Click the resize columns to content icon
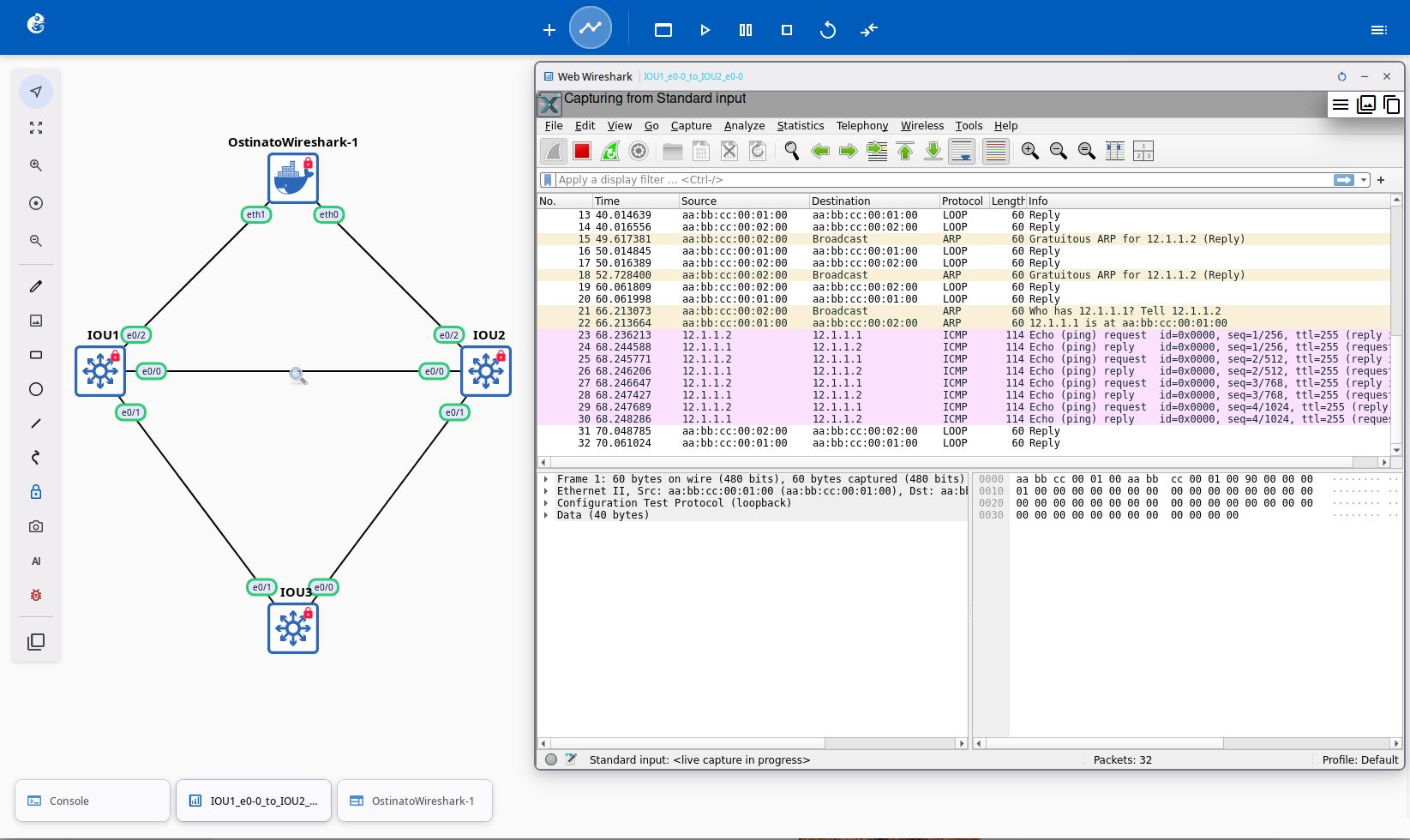The image size is (1410, 840). 1115,151
